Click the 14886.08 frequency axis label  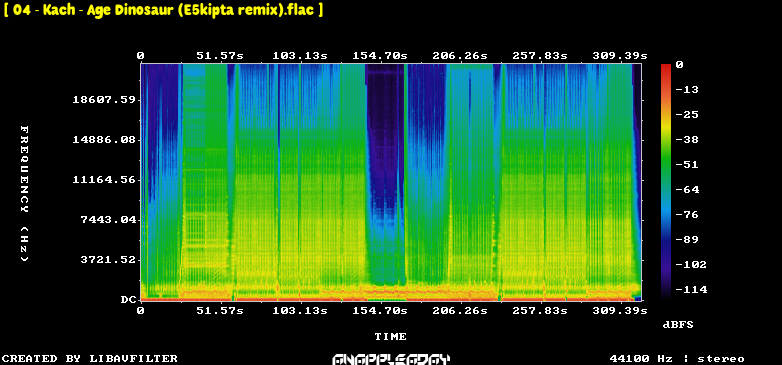click(x=104, y=140)
